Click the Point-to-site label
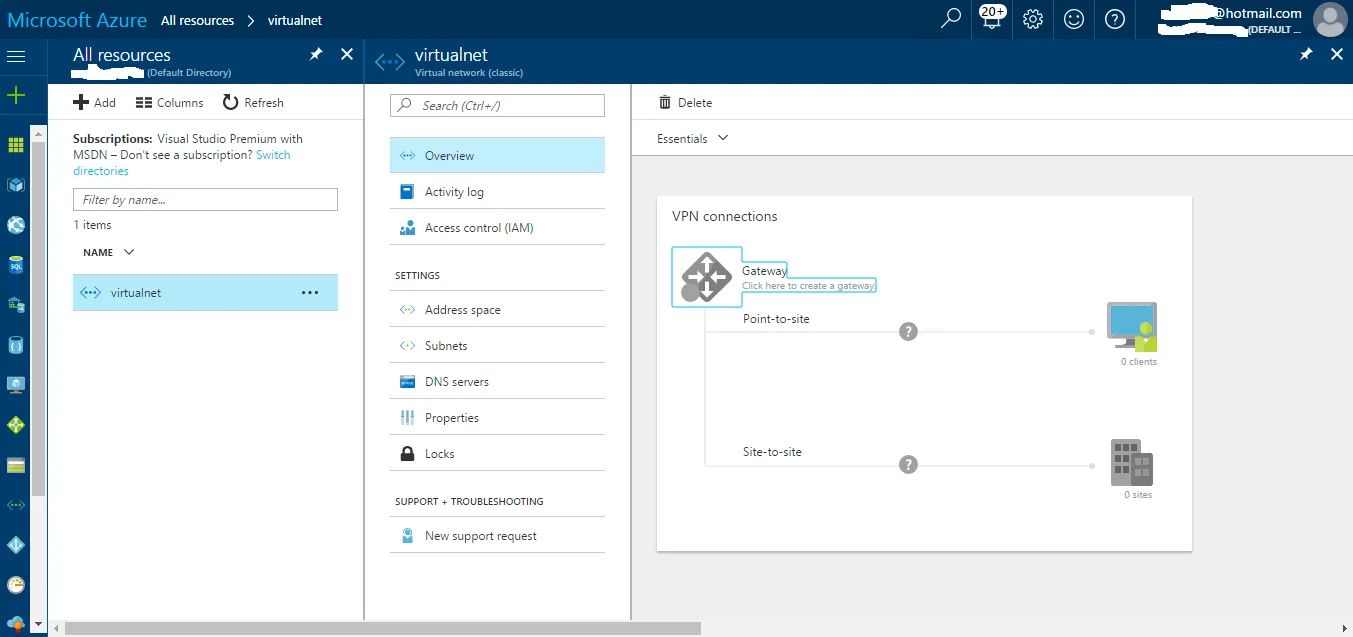 pyautogui.click(x=776, y=318)
